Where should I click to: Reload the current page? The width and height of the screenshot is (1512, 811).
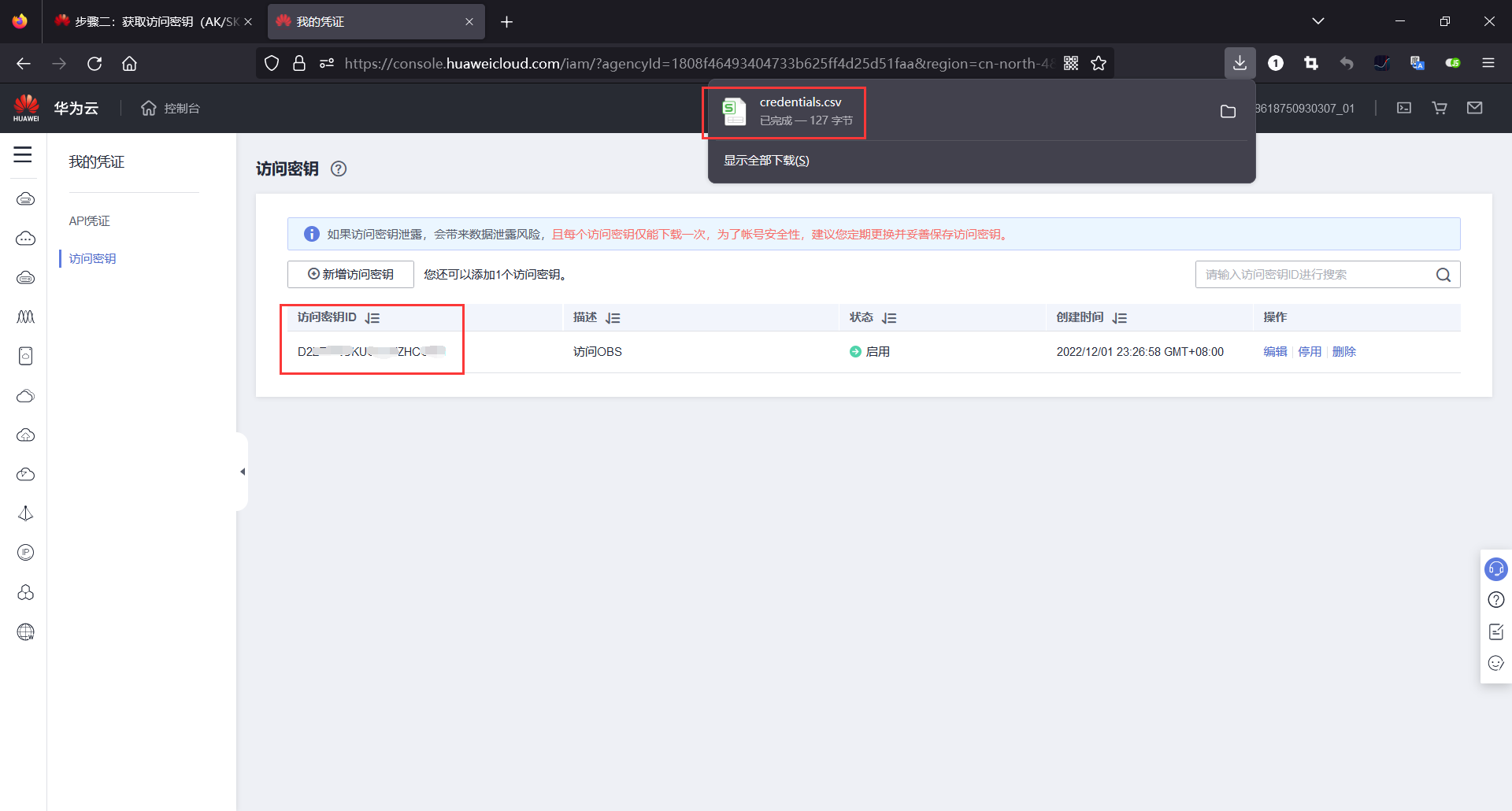pos(94,63)
